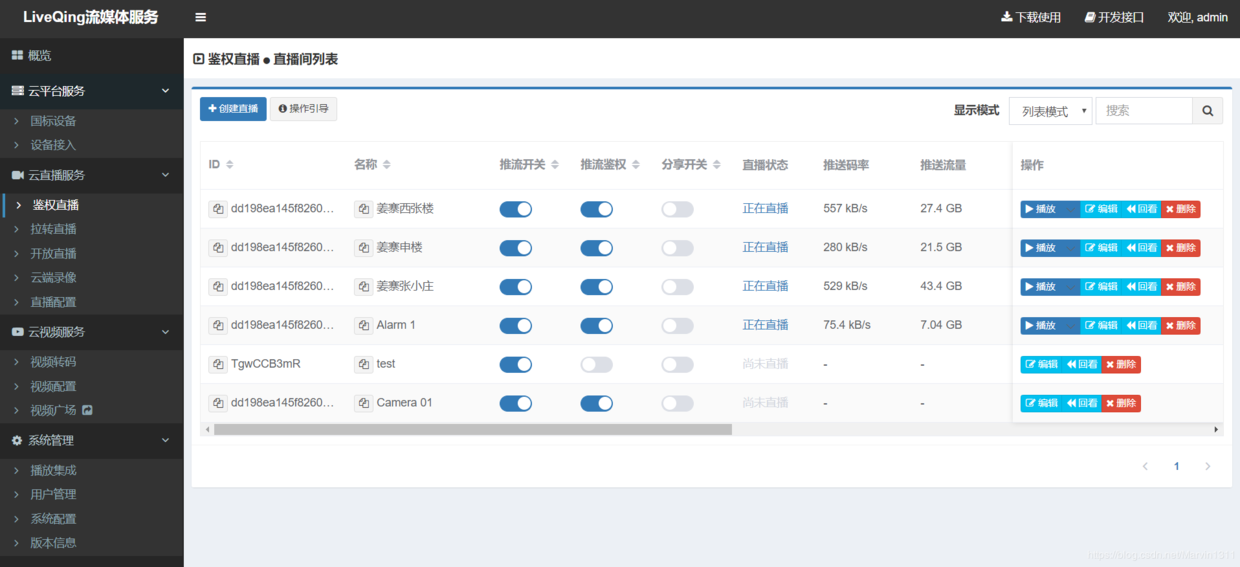1240x567 pixels.
Task: Collapse the 云视频服务 section
Action: pos(92,332)
